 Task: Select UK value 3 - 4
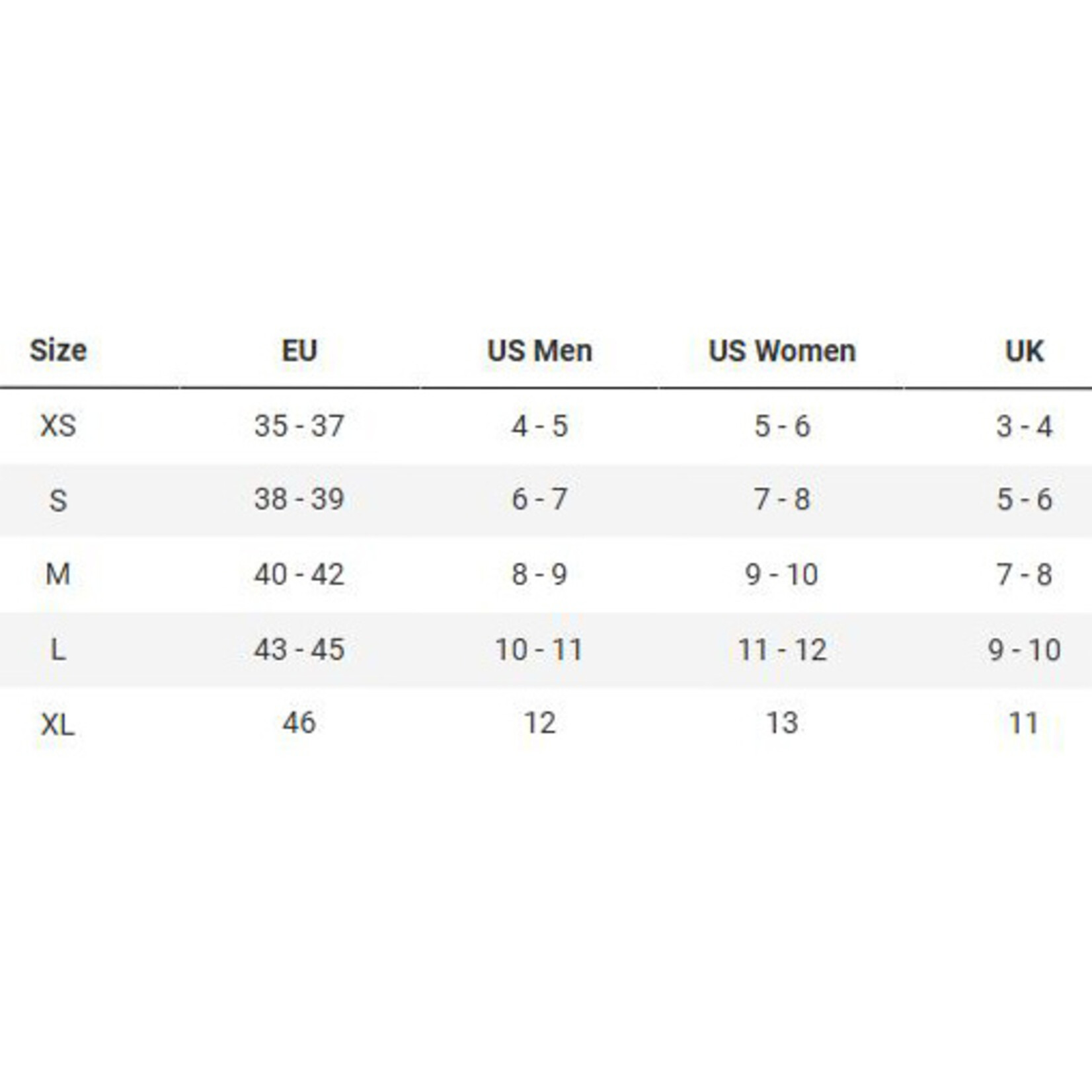[1024, 426]
